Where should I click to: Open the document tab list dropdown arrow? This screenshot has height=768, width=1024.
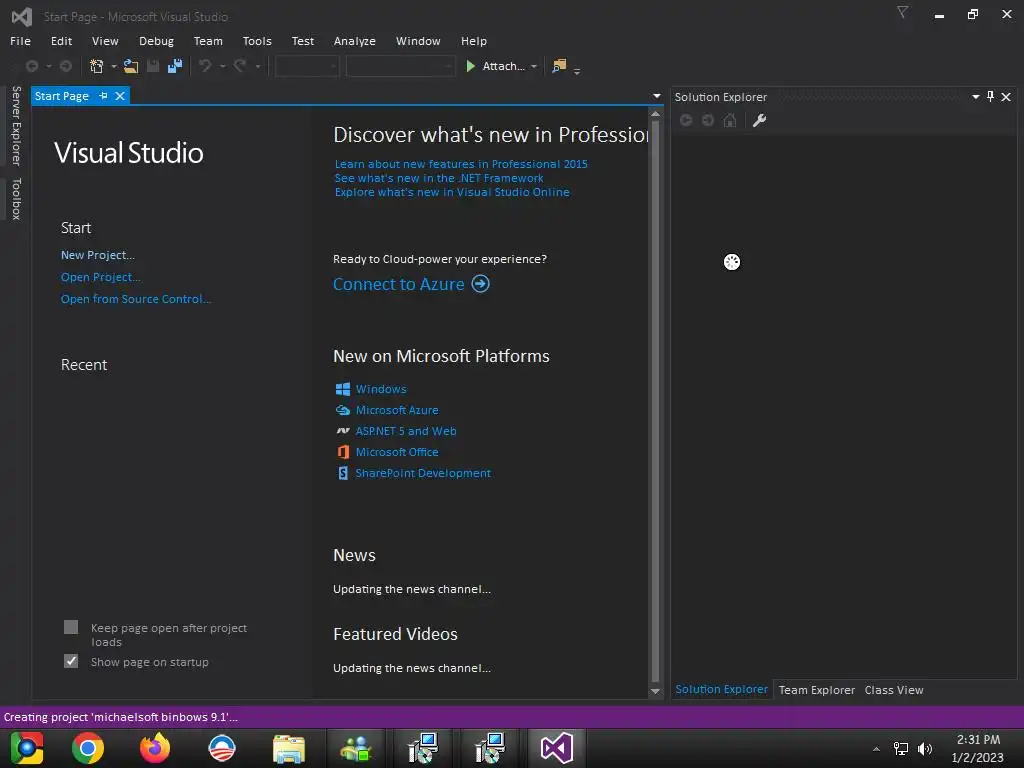coord(656,96)
